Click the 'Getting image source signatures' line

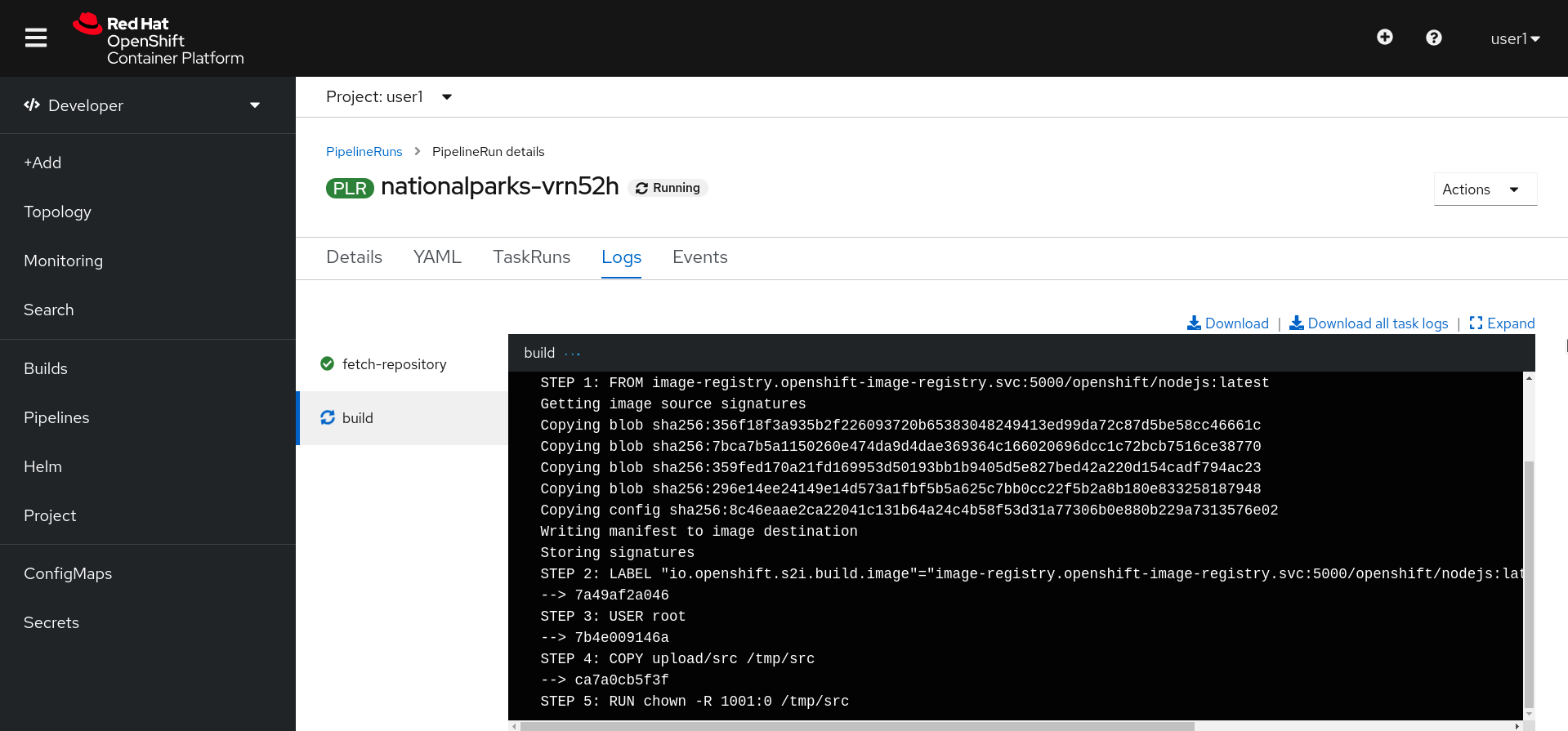coord(673,404)
